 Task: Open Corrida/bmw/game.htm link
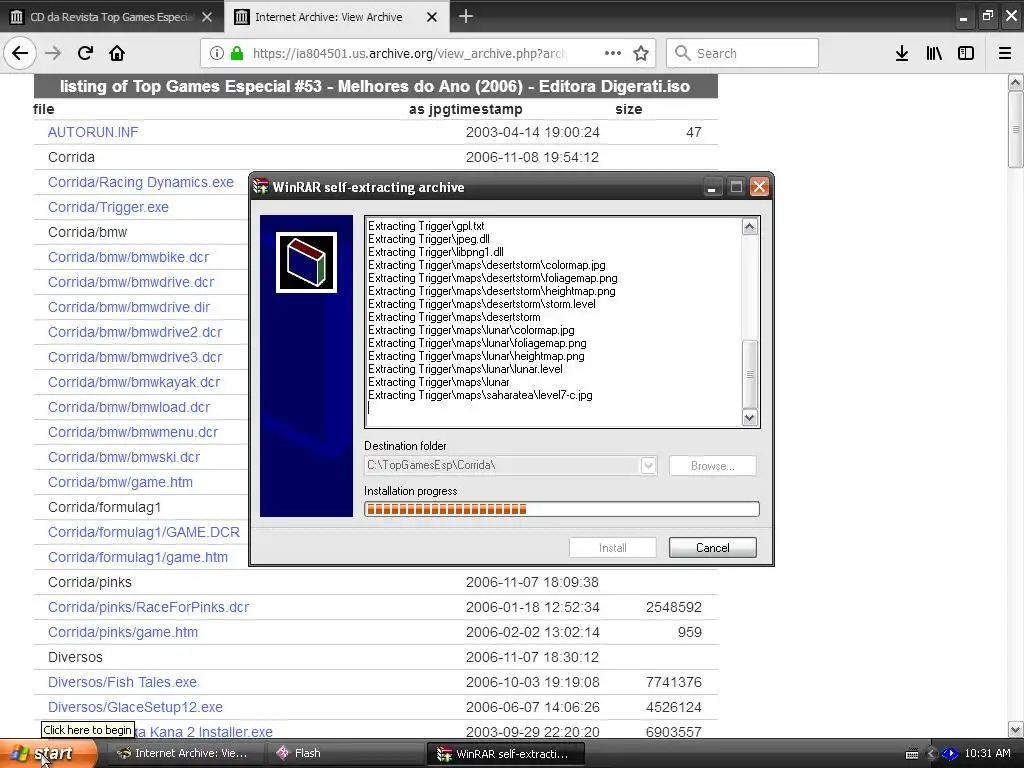pos(120,482)
